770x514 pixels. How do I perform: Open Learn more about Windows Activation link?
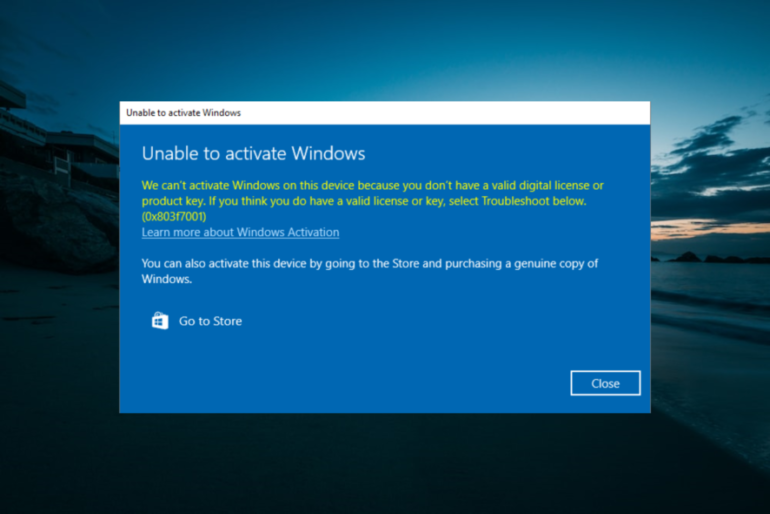(240, 232)
